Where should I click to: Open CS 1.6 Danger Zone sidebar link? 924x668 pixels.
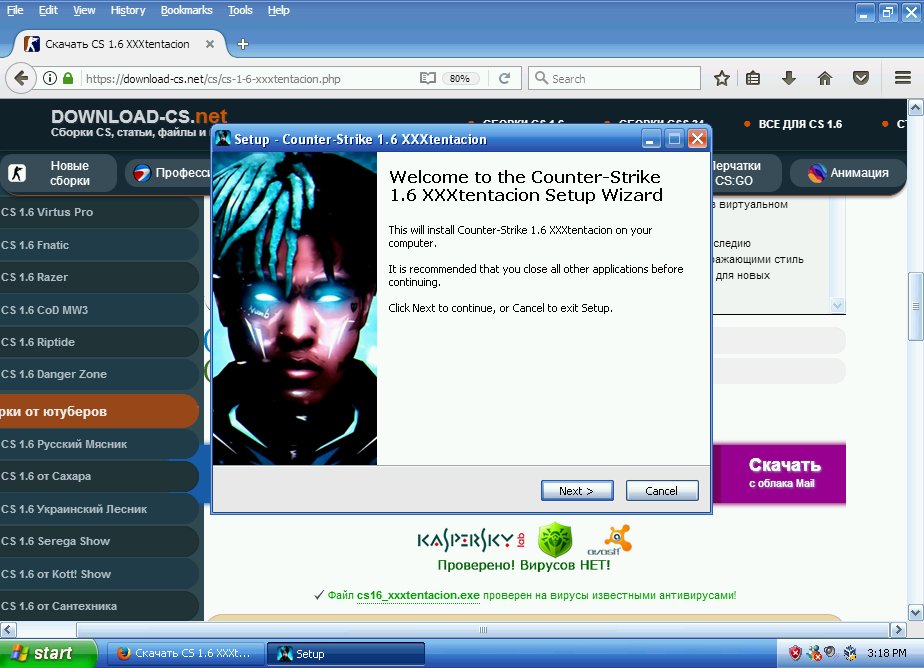pos(99,374)
